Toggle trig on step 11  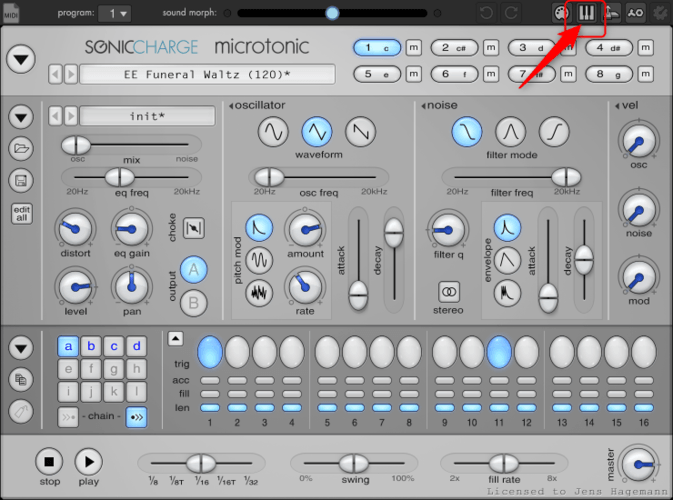(499, 352)
